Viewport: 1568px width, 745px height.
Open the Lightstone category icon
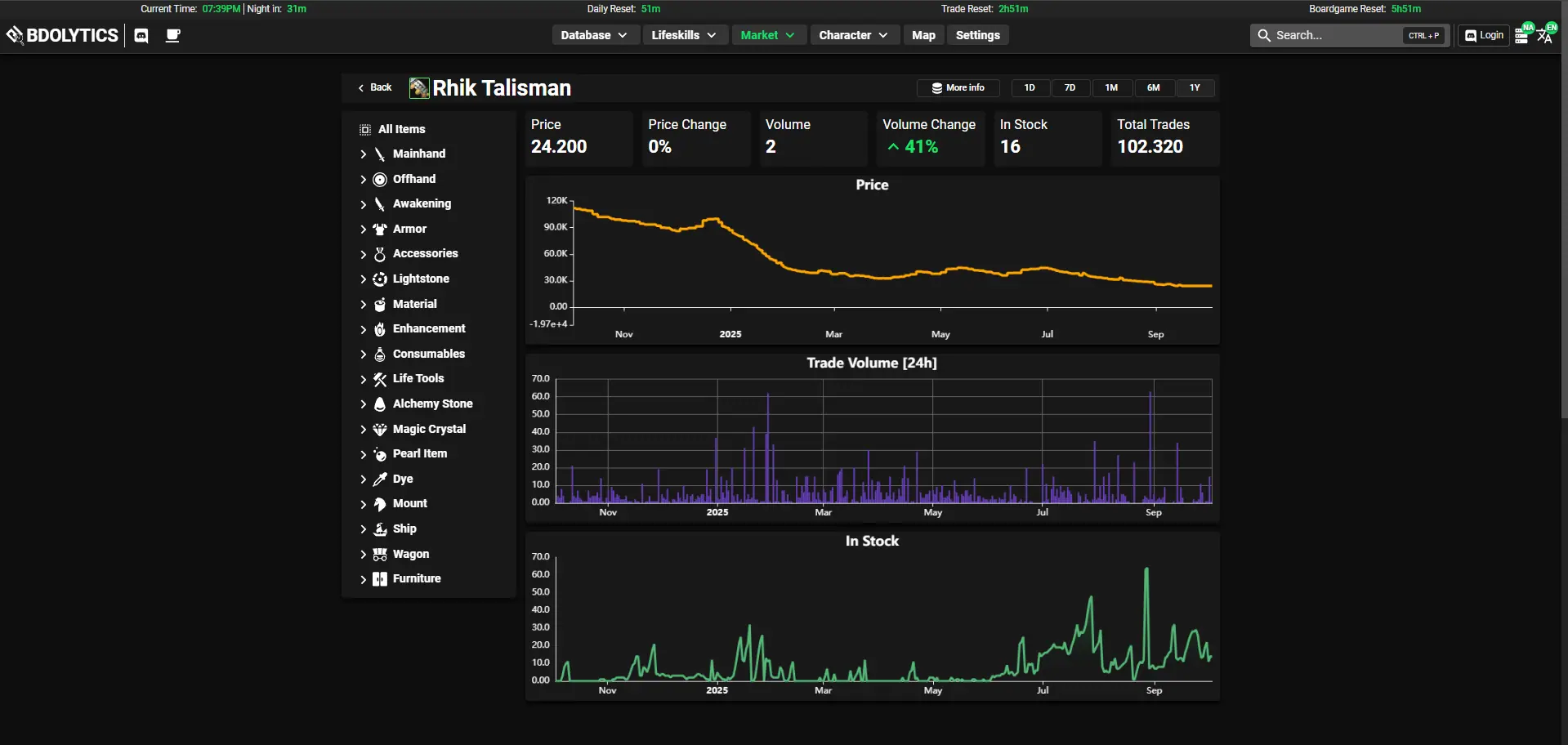379,279
